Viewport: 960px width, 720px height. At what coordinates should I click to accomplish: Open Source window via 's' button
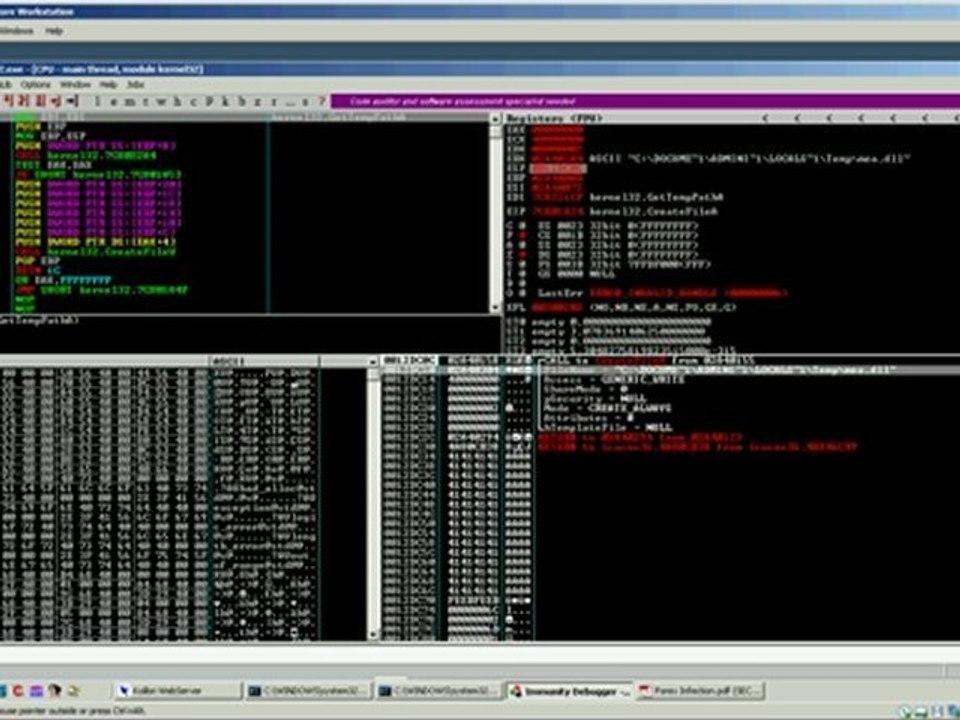click(x=306, y=102)
